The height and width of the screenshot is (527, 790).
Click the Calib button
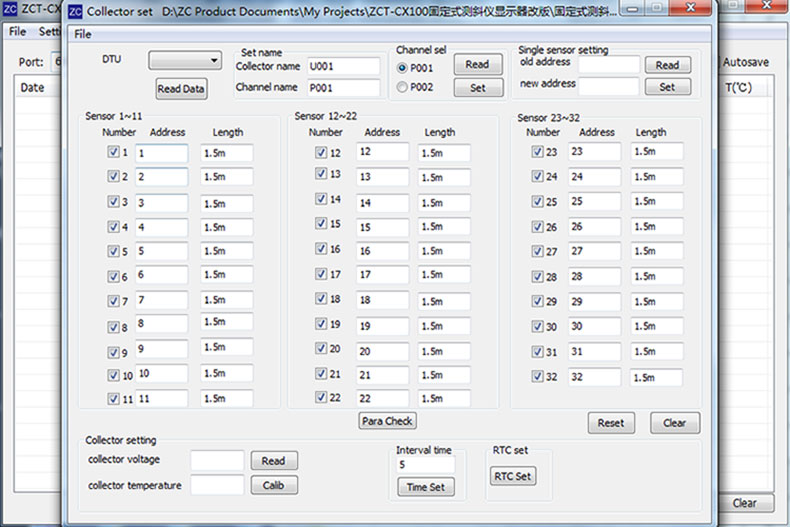[273, 486]
